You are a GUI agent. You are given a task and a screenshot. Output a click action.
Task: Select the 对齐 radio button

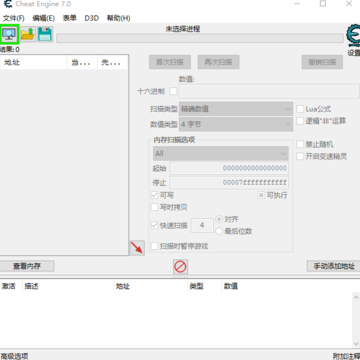[219, 219]
